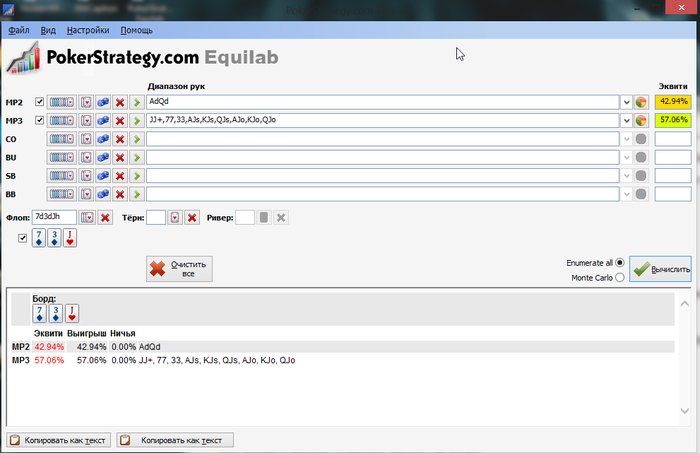Click chips icon in SB row

(103, 176)
